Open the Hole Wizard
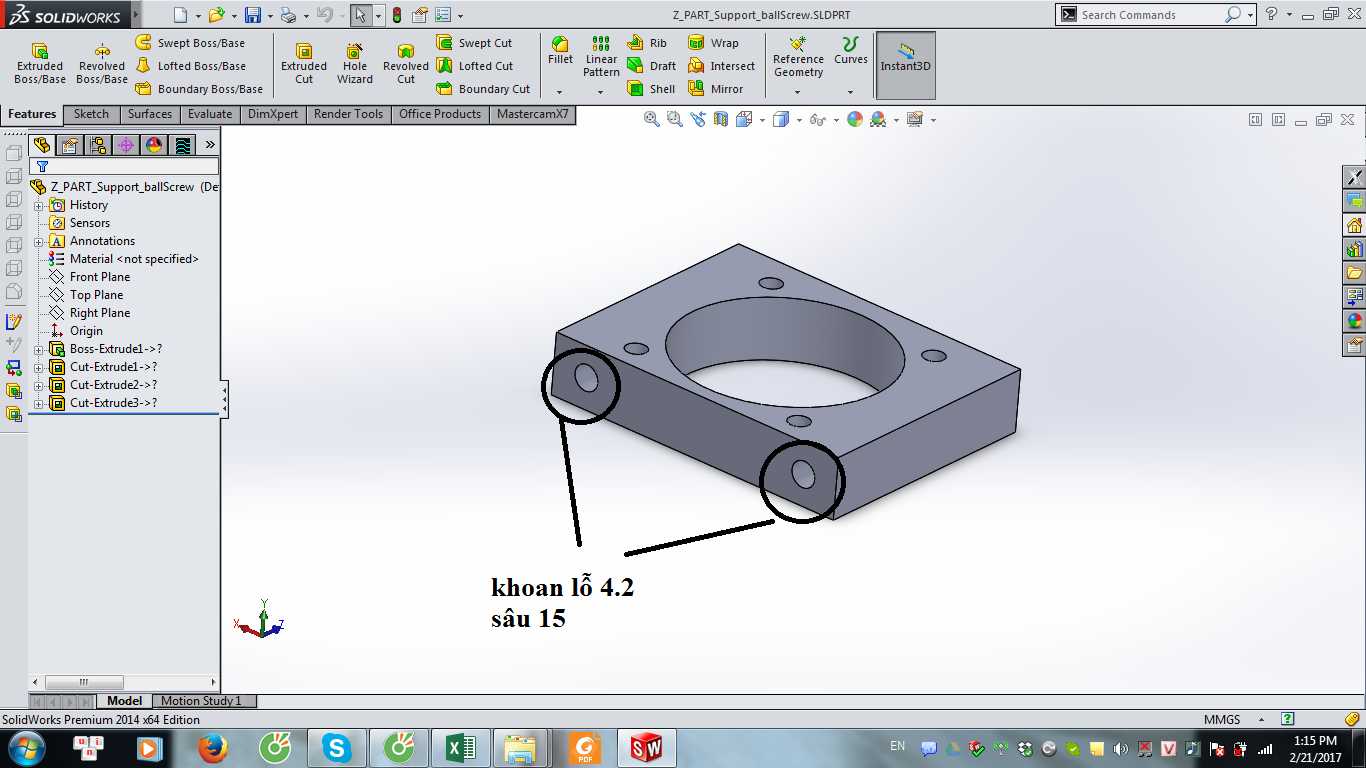1366x768 pixels. tap(355, 63)
